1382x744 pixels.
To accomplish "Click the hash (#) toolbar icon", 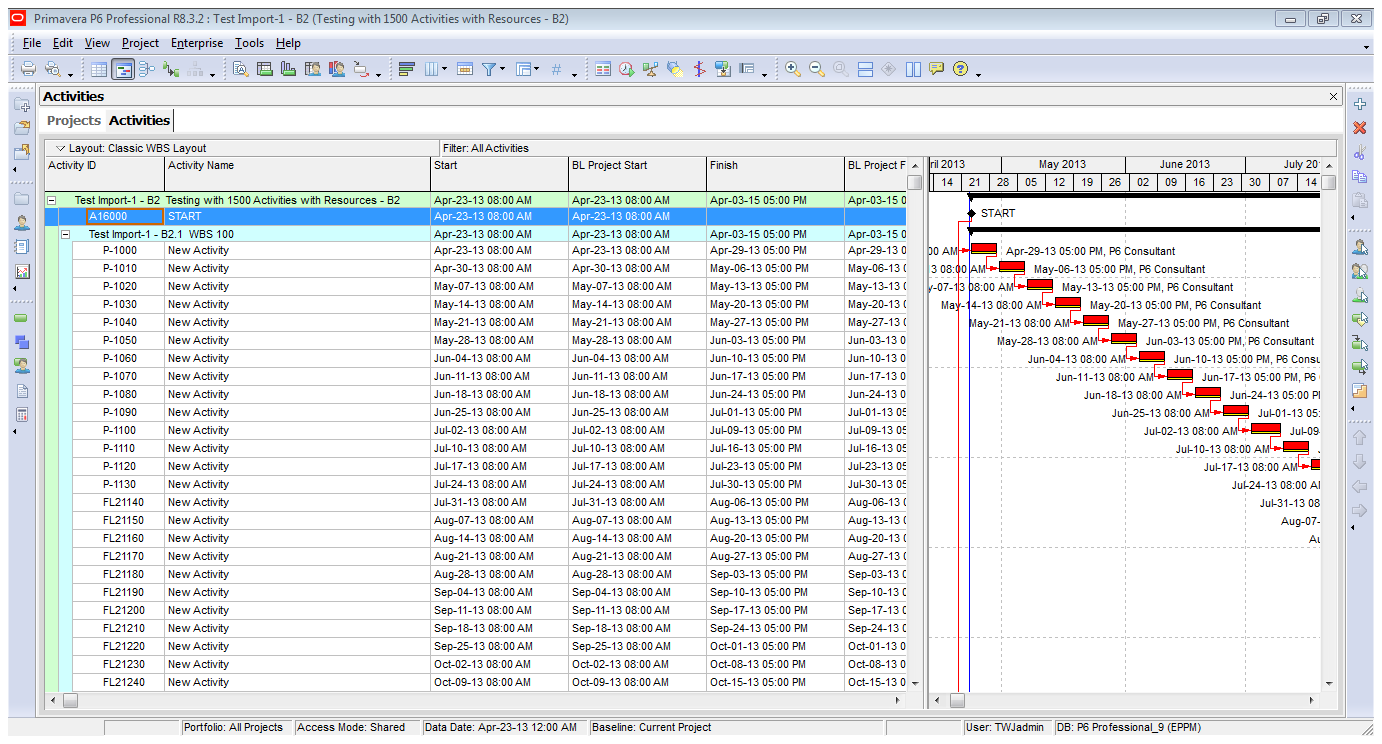I will click(556, 69).
